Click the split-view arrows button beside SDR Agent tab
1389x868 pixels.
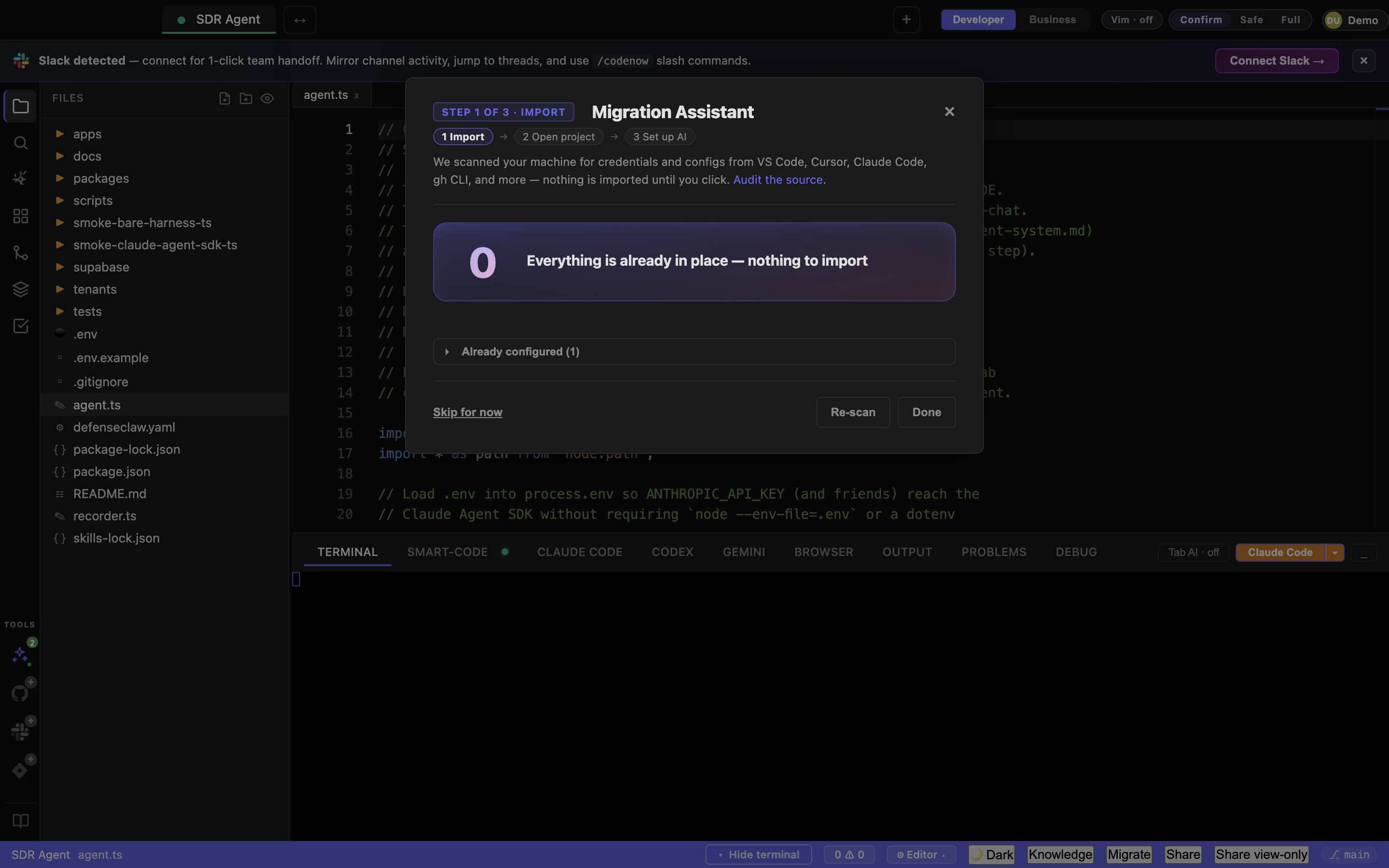(300, 20)
